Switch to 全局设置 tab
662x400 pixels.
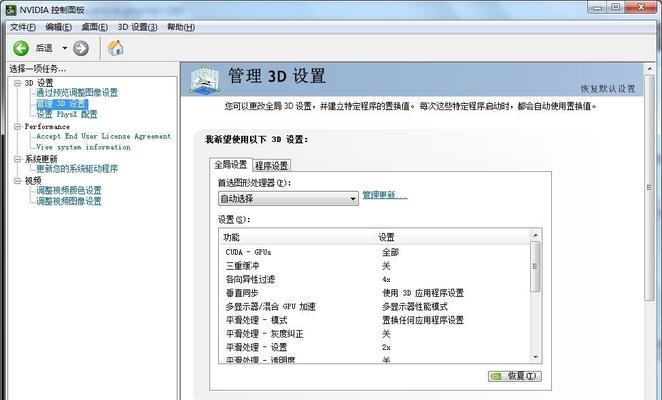coord(231,164)
